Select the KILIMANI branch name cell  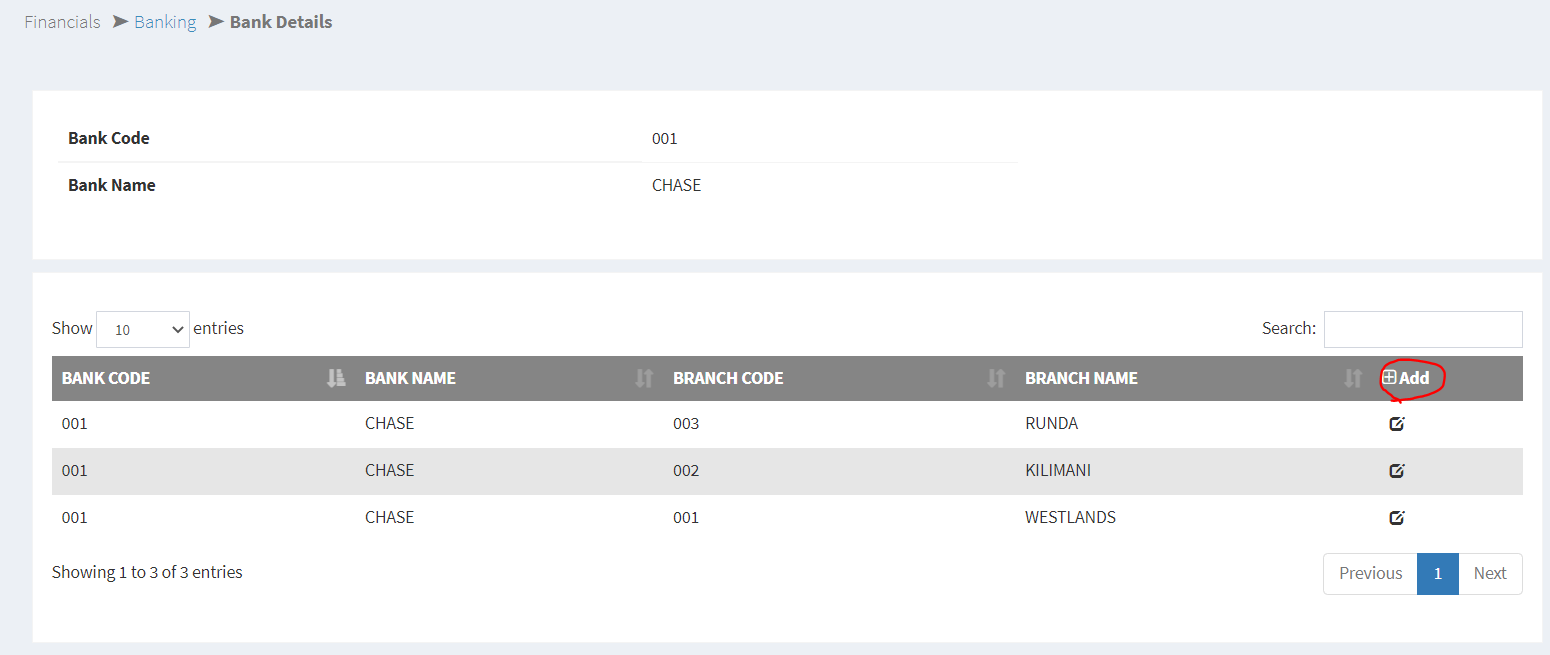pyautogui.click(x=1057, y=471)
